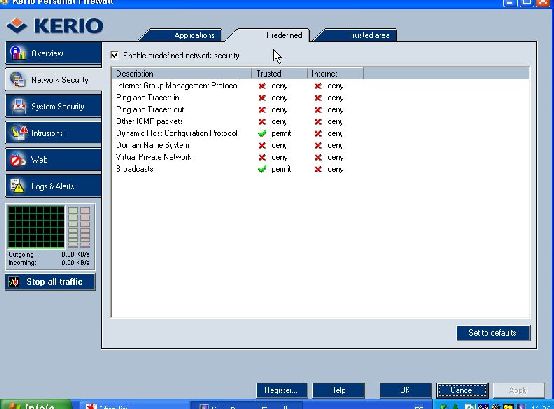The image size is (554, 409).
Task: Click the Outgoing speed readout
Action: click(x=49, y=255)
